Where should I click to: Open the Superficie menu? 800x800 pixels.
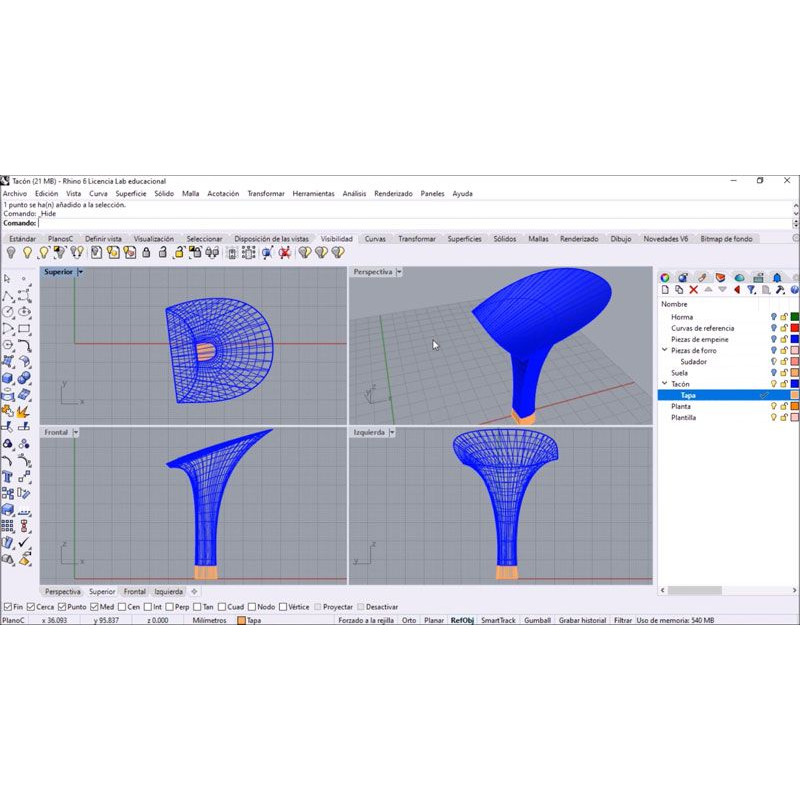[130, 194]
